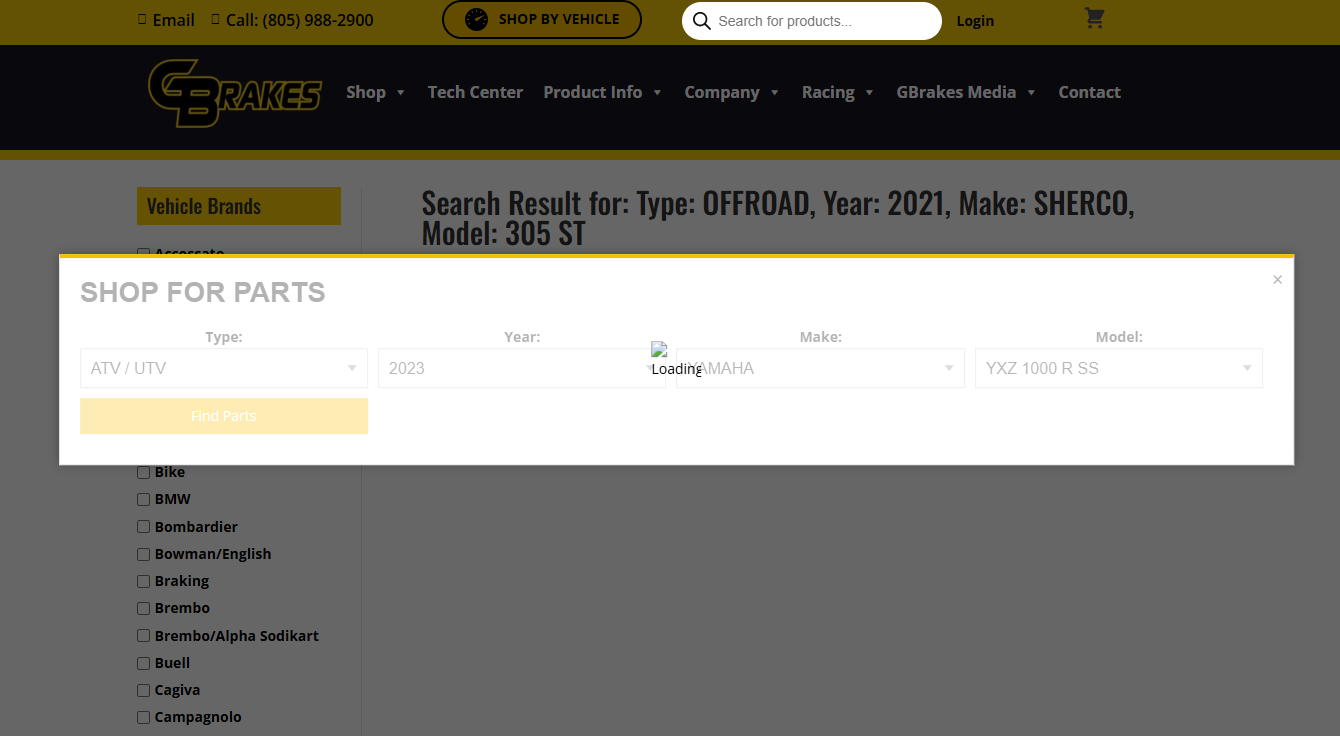
Task: Enable the Cagiva brand filter
Action: [144, 691]
